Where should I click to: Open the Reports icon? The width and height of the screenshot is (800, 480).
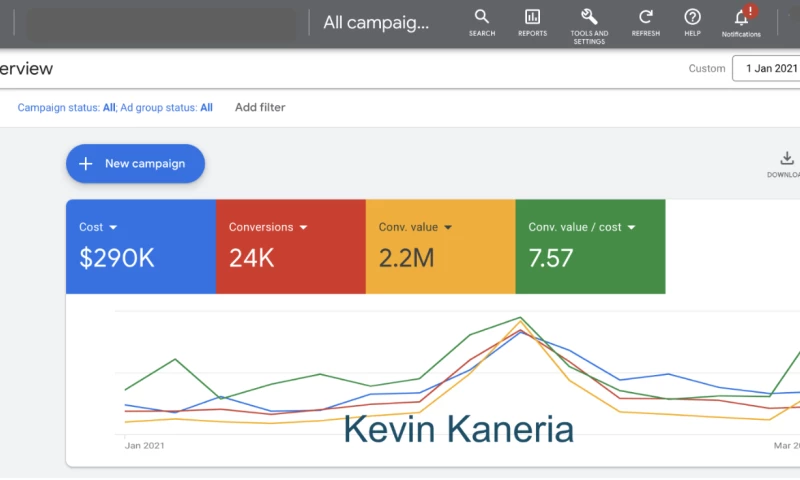point(532,17)
